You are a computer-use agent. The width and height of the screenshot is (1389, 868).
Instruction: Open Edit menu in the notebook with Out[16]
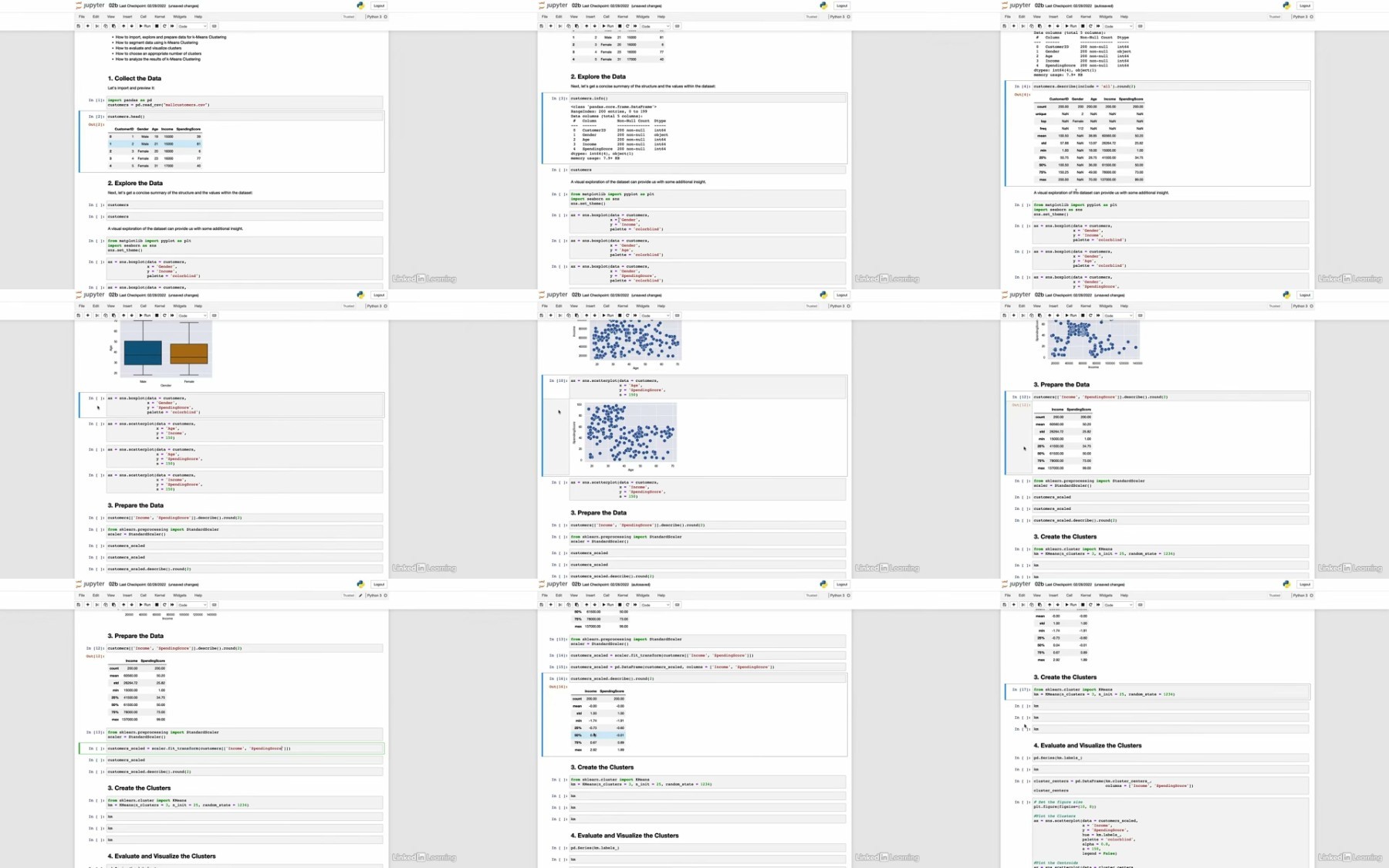click(x=559, y=595)
